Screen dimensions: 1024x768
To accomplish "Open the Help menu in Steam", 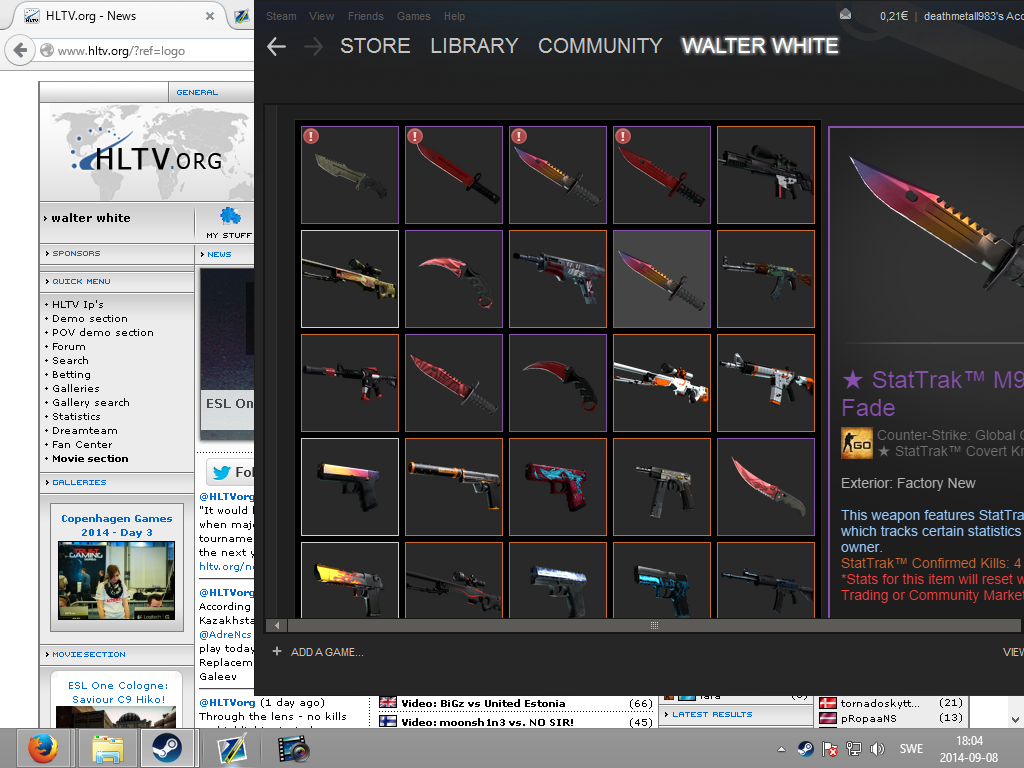I will pyautogui.click(x=455, y=16).
